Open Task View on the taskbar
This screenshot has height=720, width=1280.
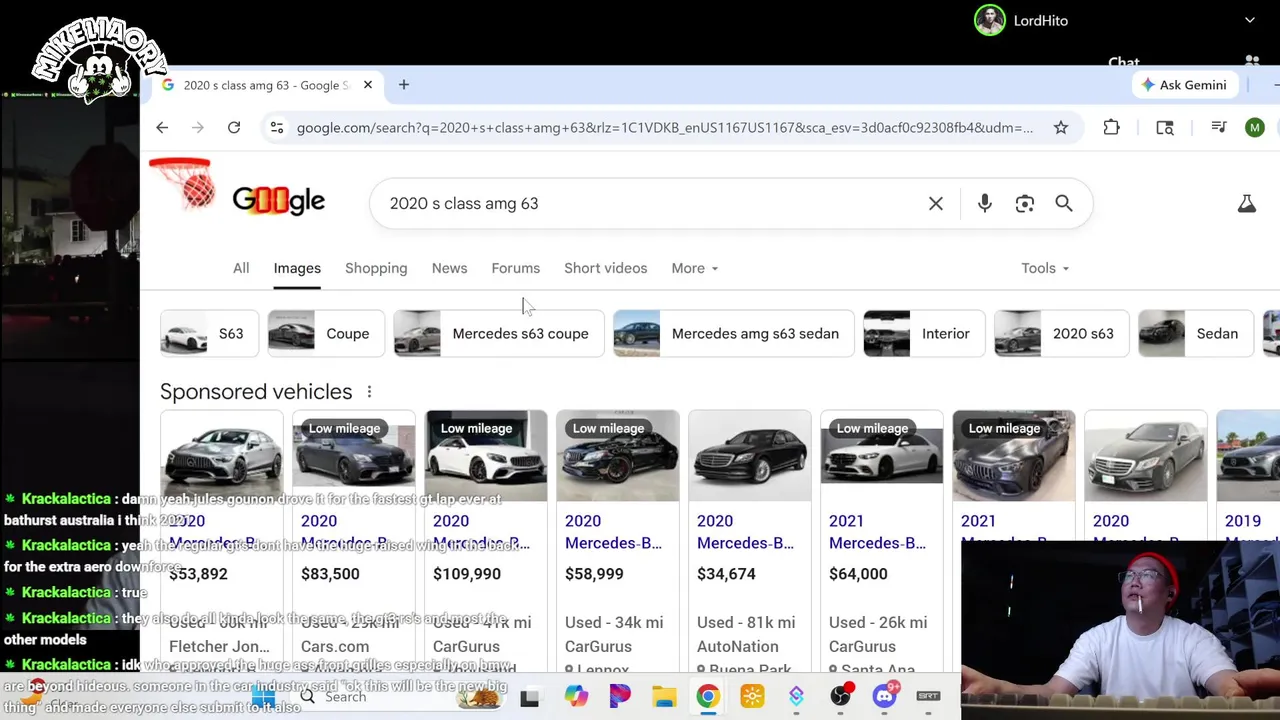[x=529, y=697]
